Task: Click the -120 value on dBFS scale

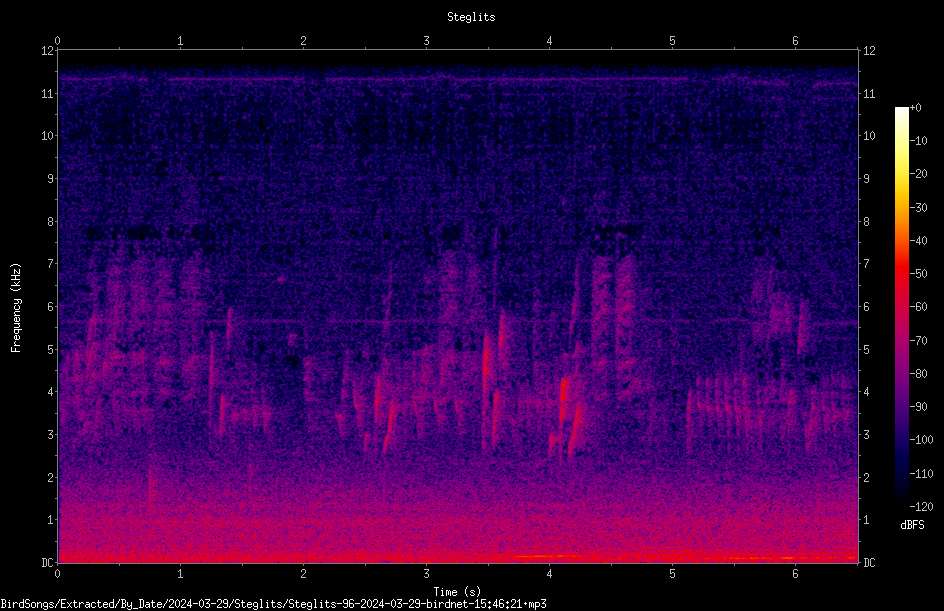Action: [x=921, y=507]
